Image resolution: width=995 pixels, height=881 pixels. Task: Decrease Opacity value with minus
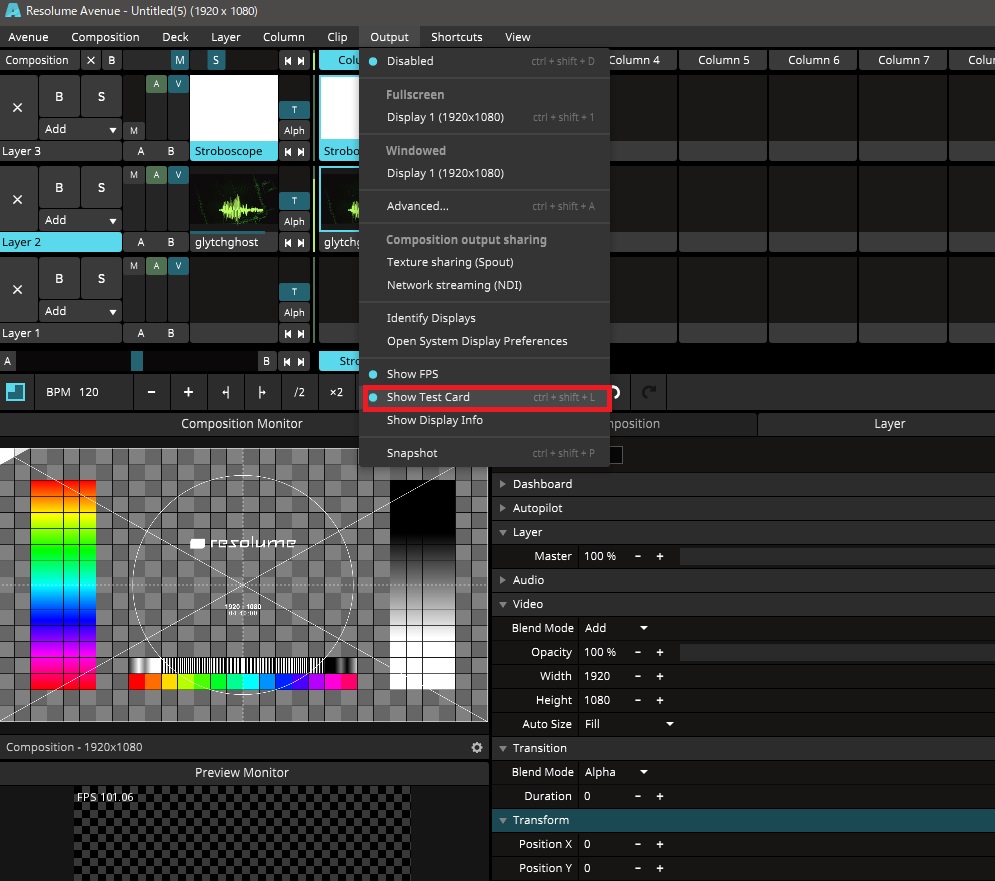(x=638, y=652)
